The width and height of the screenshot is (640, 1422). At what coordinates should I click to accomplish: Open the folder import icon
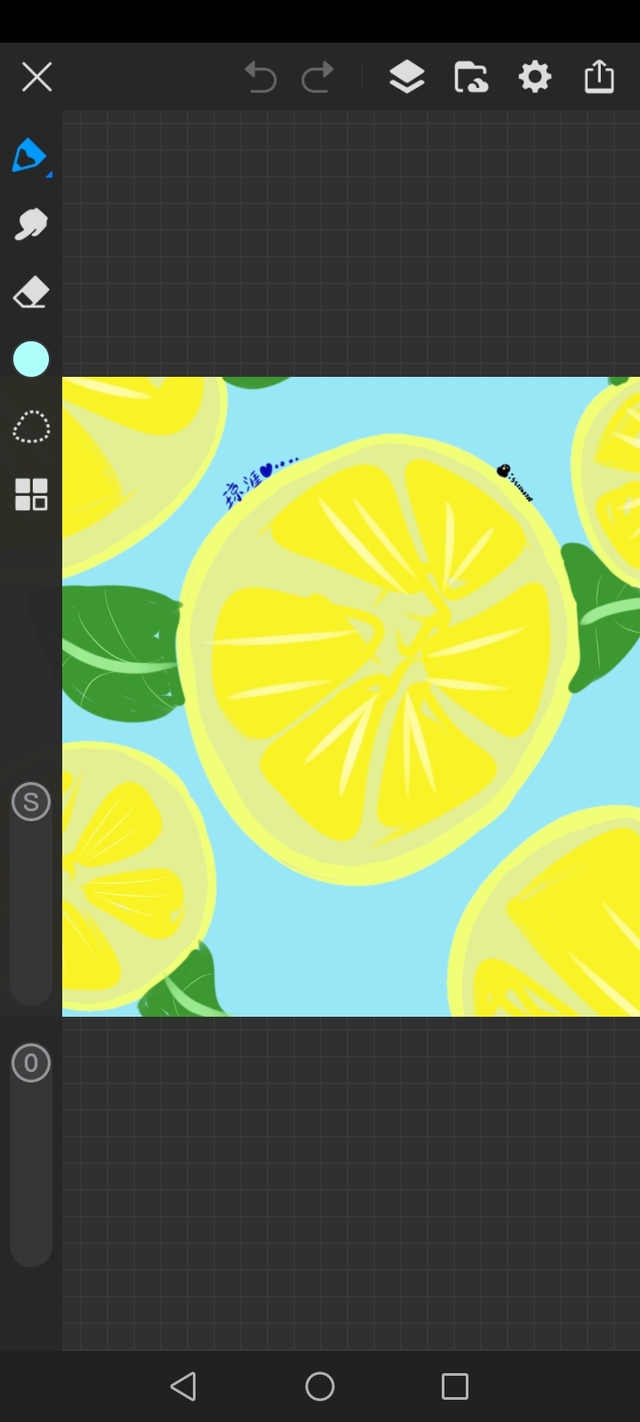470,77
